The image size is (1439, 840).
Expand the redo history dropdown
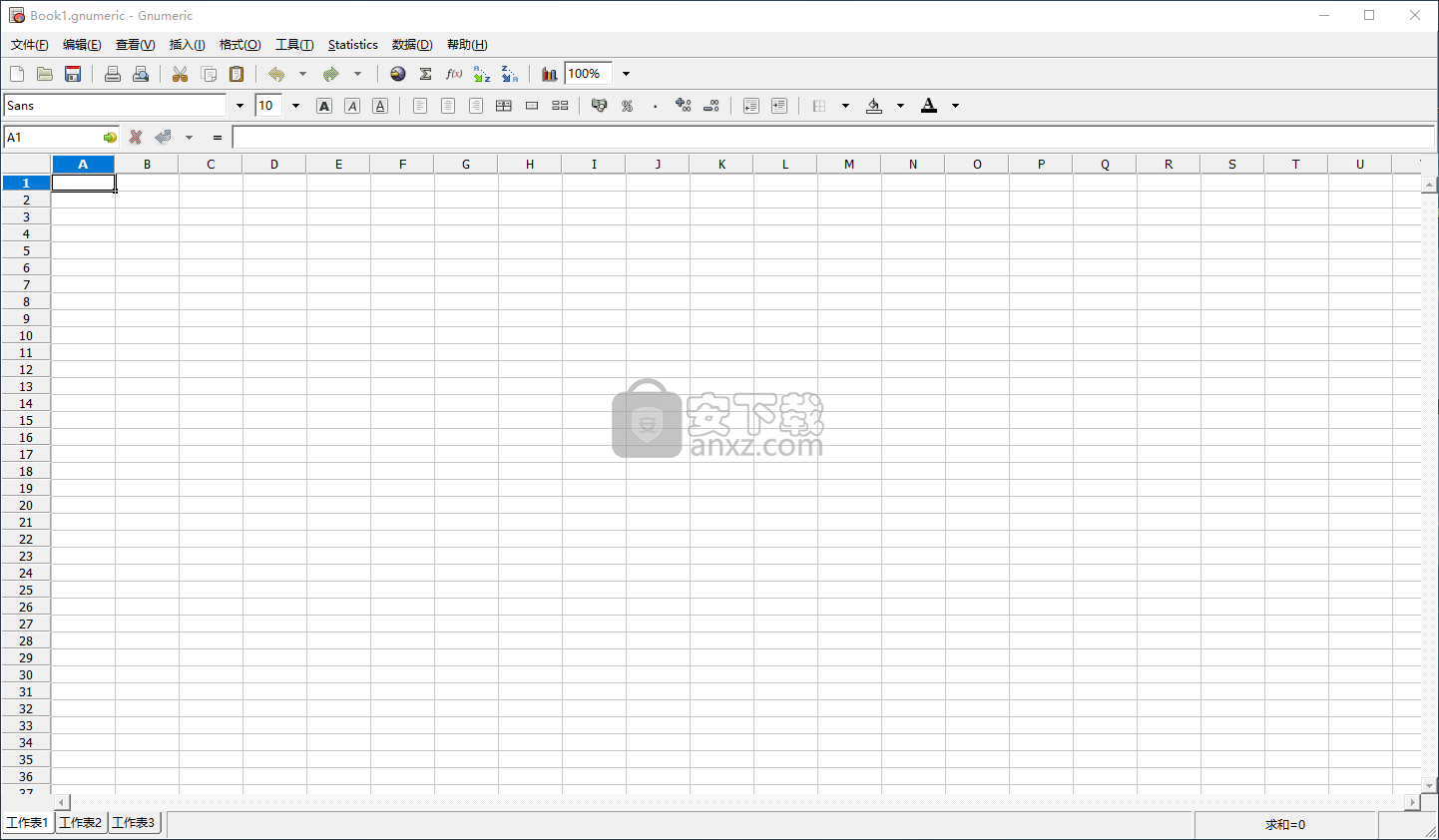point(358,74)
